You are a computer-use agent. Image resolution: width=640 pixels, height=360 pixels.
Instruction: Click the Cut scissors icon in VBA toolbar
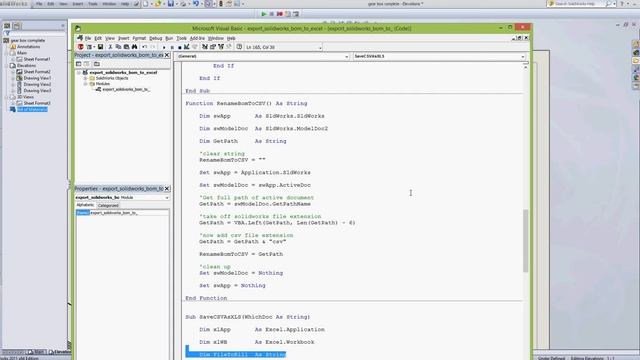(110, 47)
